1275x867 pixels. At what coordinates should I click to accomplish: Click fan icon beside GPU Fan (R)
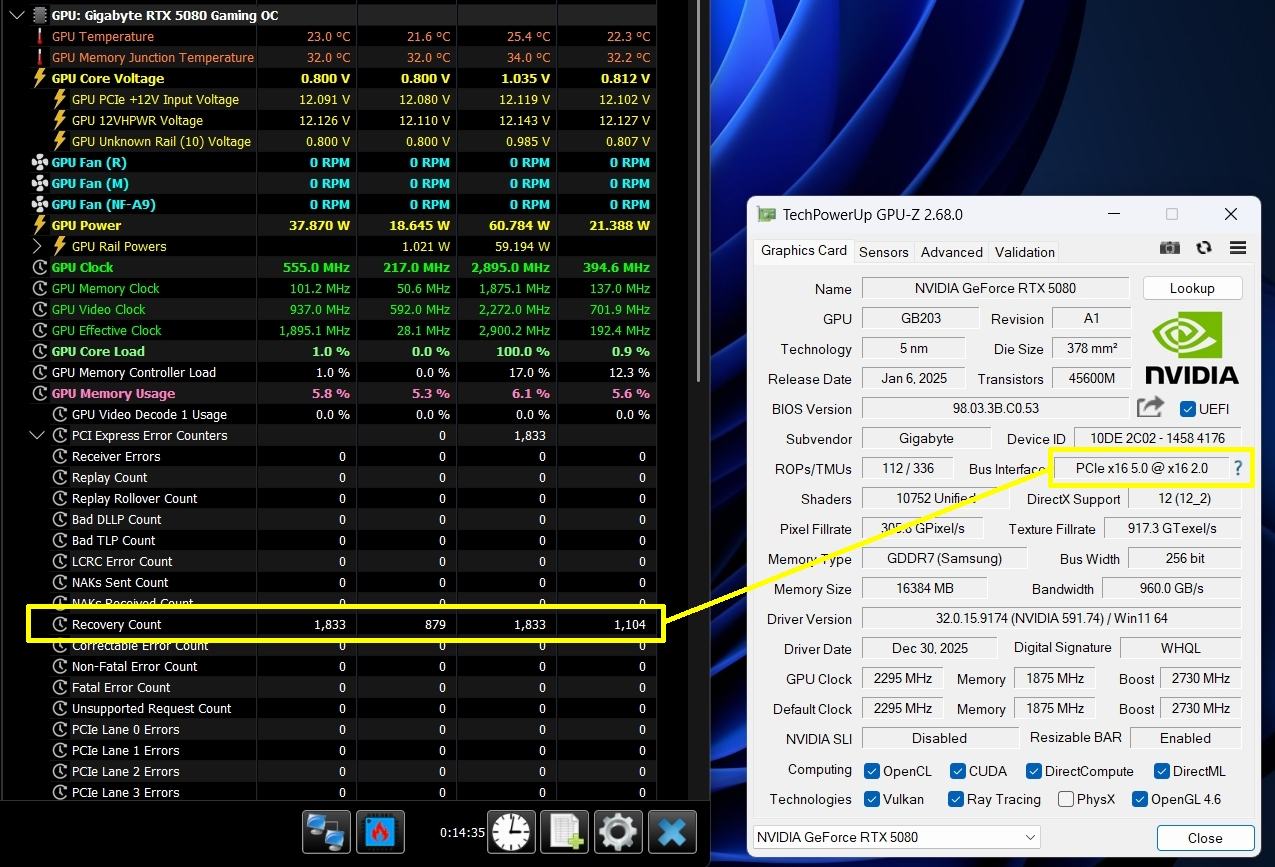(x=40, y=162)
